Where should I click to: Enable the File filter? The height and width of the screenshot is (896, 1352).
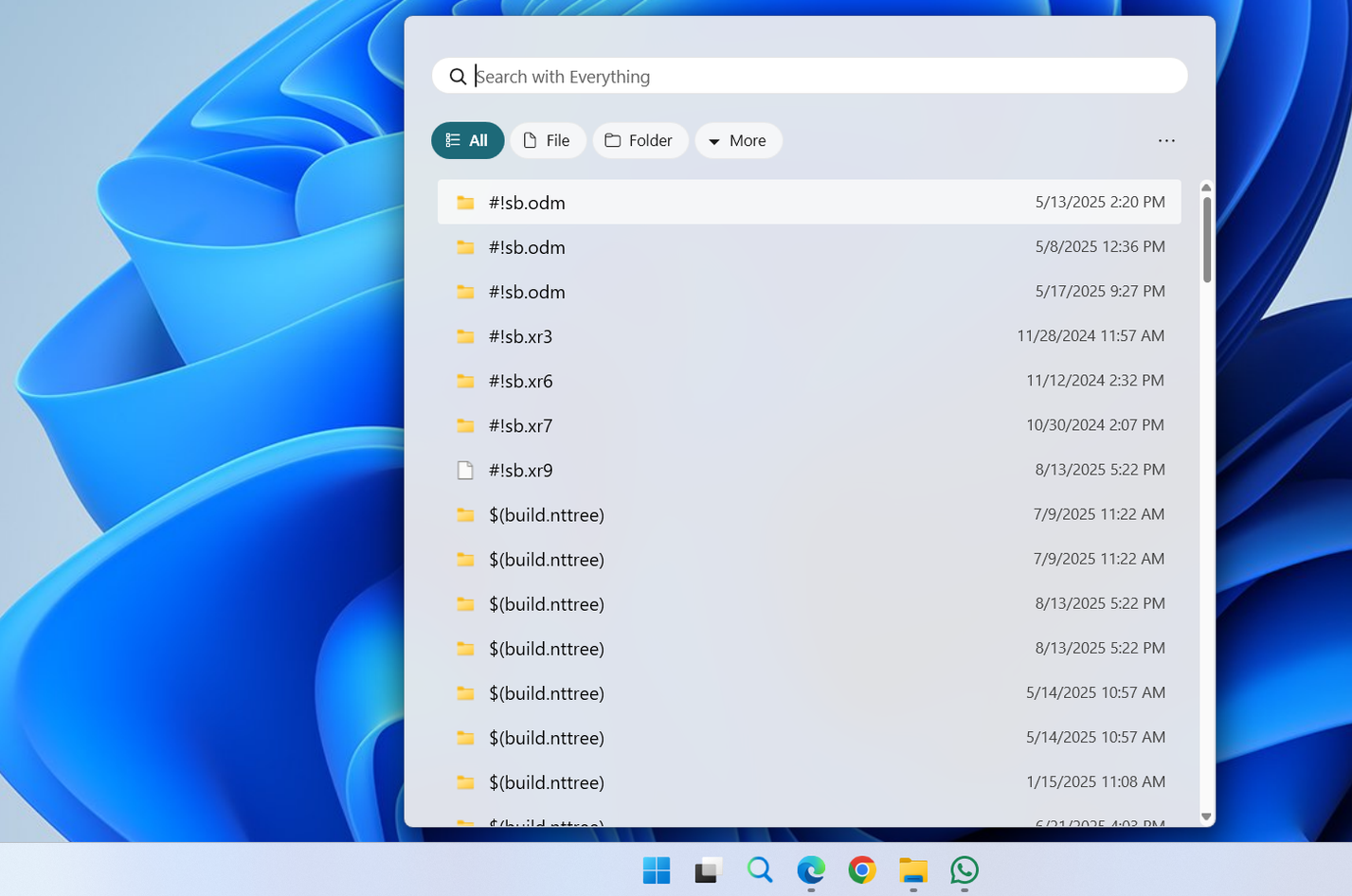[548, 140]
